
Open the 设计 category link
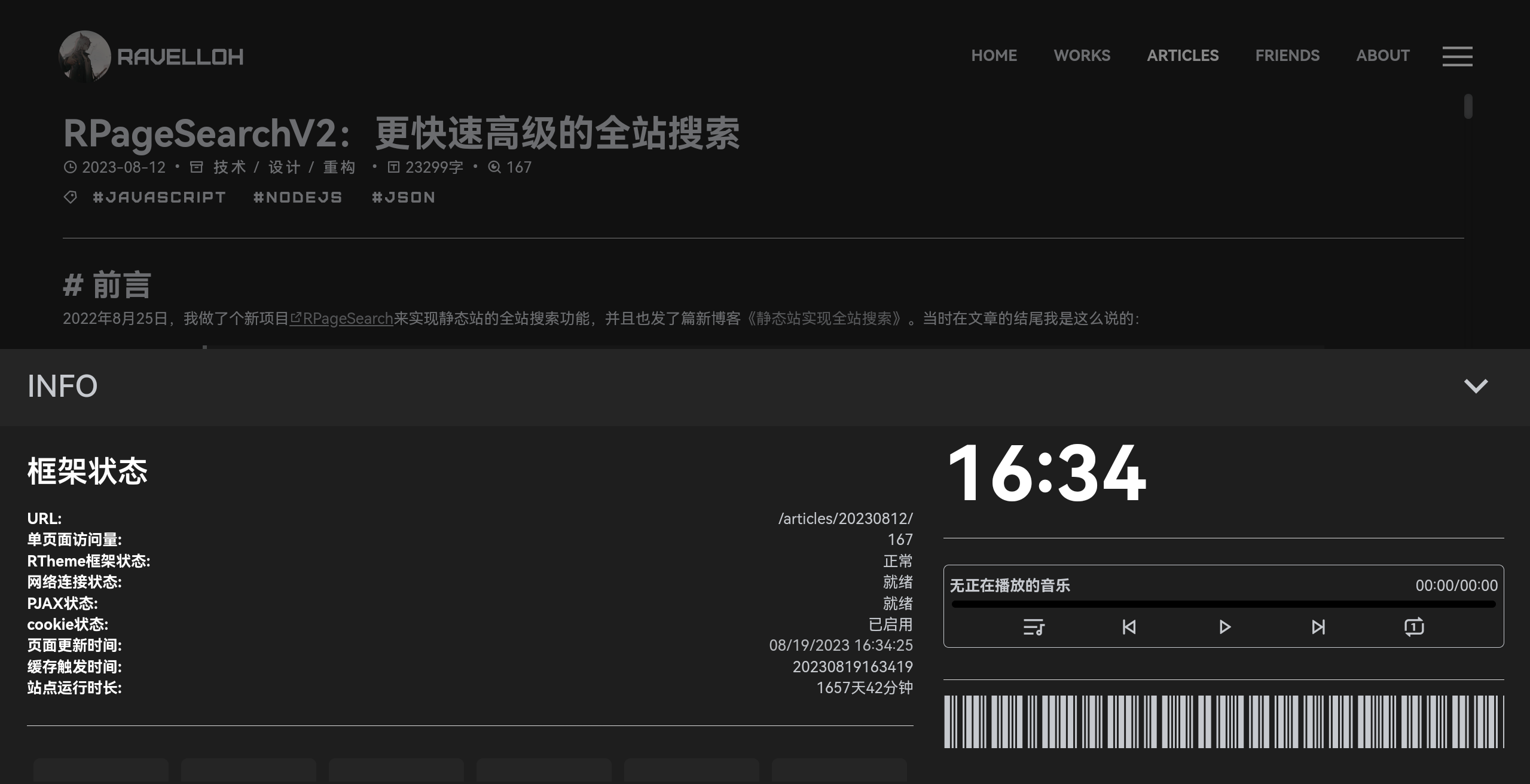point(284,167)
